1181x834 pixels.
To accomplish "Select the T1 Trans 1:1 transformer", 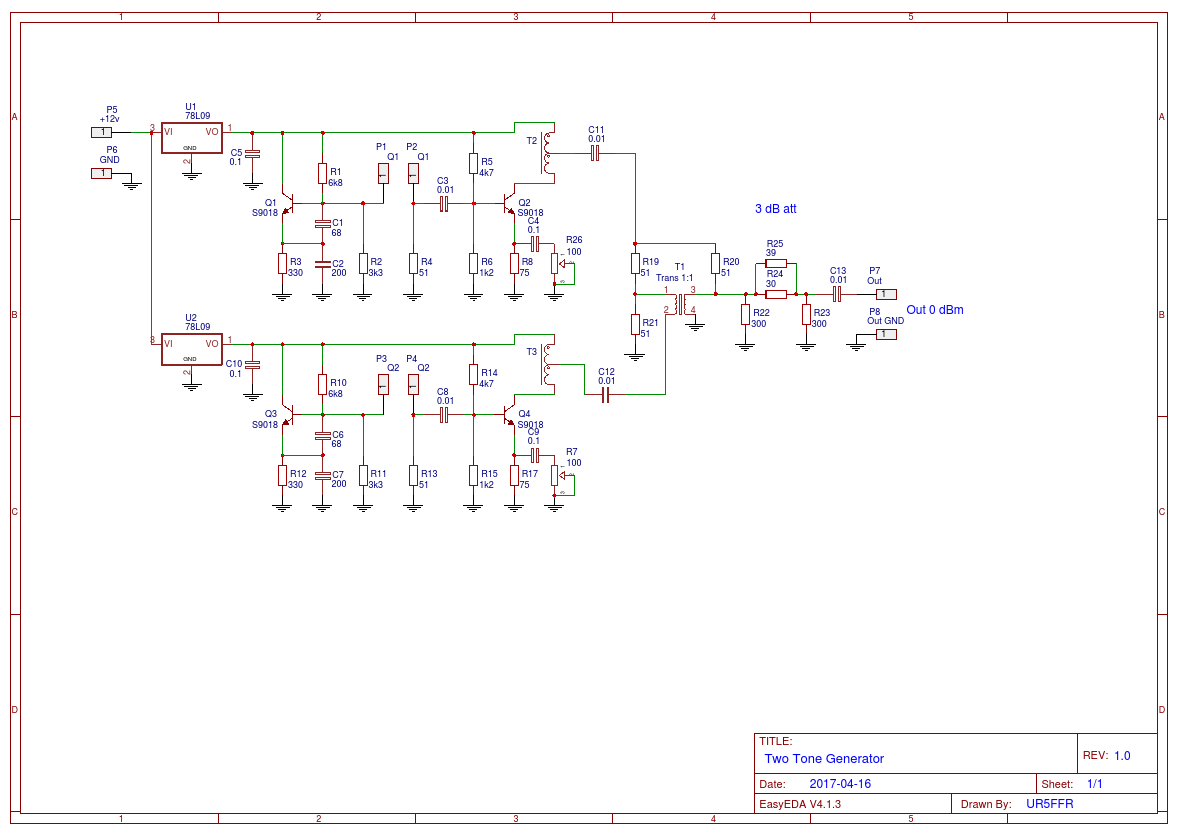I will pyautogui.click(x=683, y=302).
